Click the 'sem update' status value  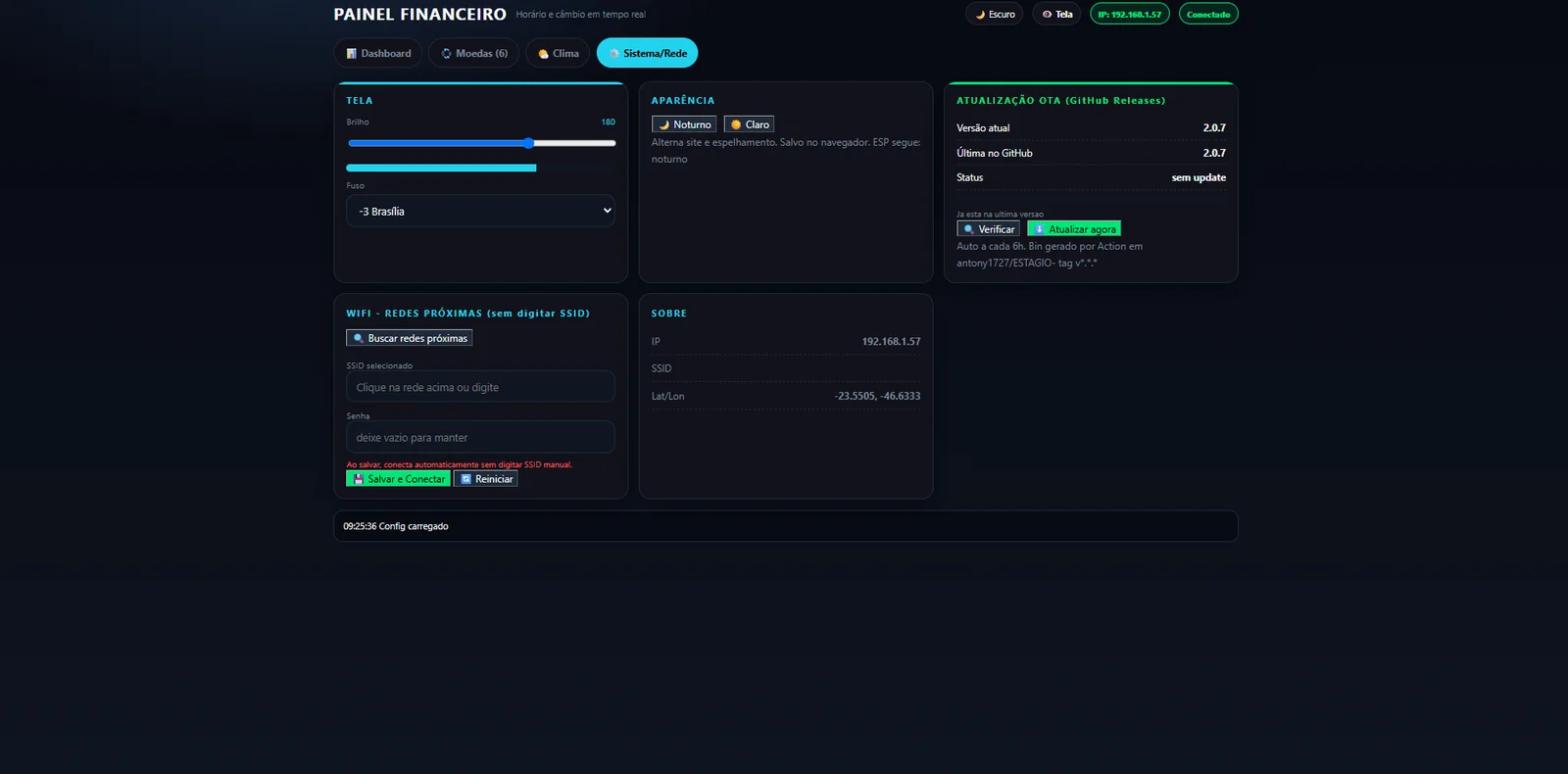click(x=1199, y=177)
